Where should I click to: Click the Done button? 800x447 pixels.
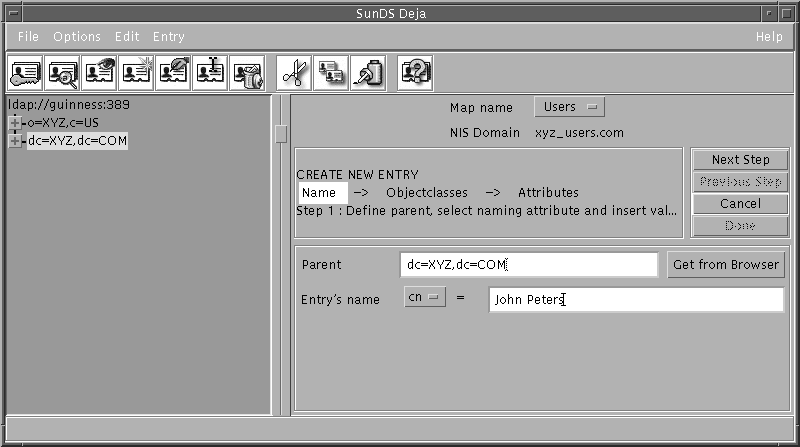(740, 226)
